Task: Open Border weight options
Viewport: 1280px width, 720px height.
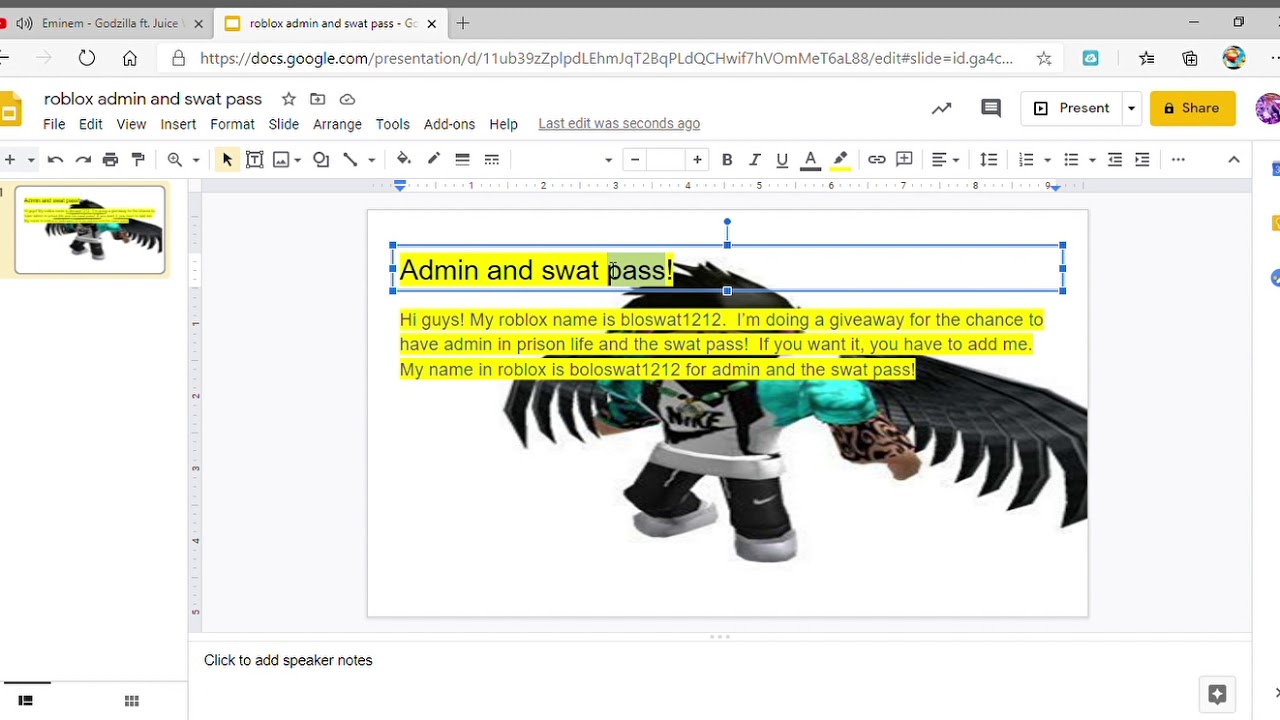Action: click(462, 159)
